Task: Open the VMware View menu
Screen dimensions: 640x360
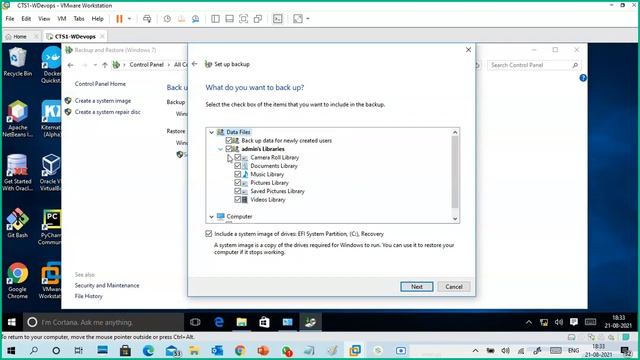Action: click(44, 19)
